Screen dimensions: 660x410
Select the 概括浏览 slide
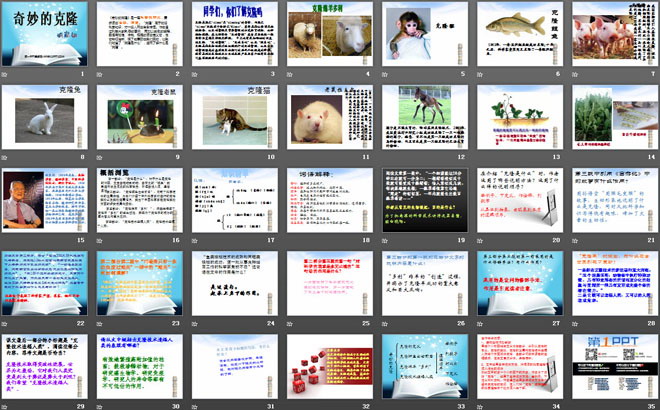(x=140, y=200)
